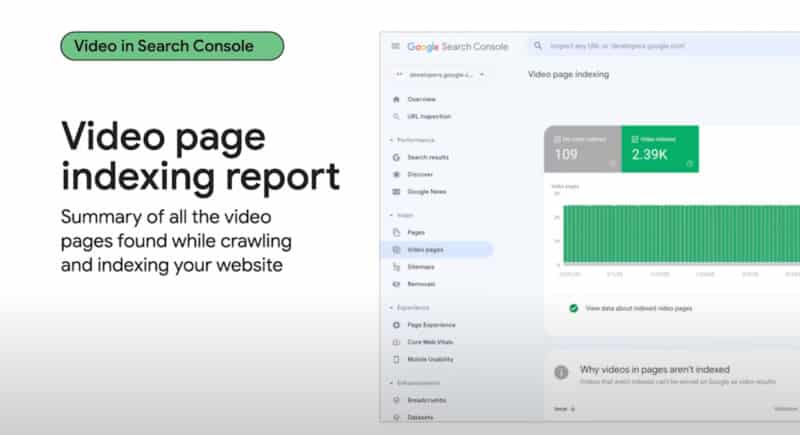Collapse the Experience section
800x435 pixels.
click(391, 309)
